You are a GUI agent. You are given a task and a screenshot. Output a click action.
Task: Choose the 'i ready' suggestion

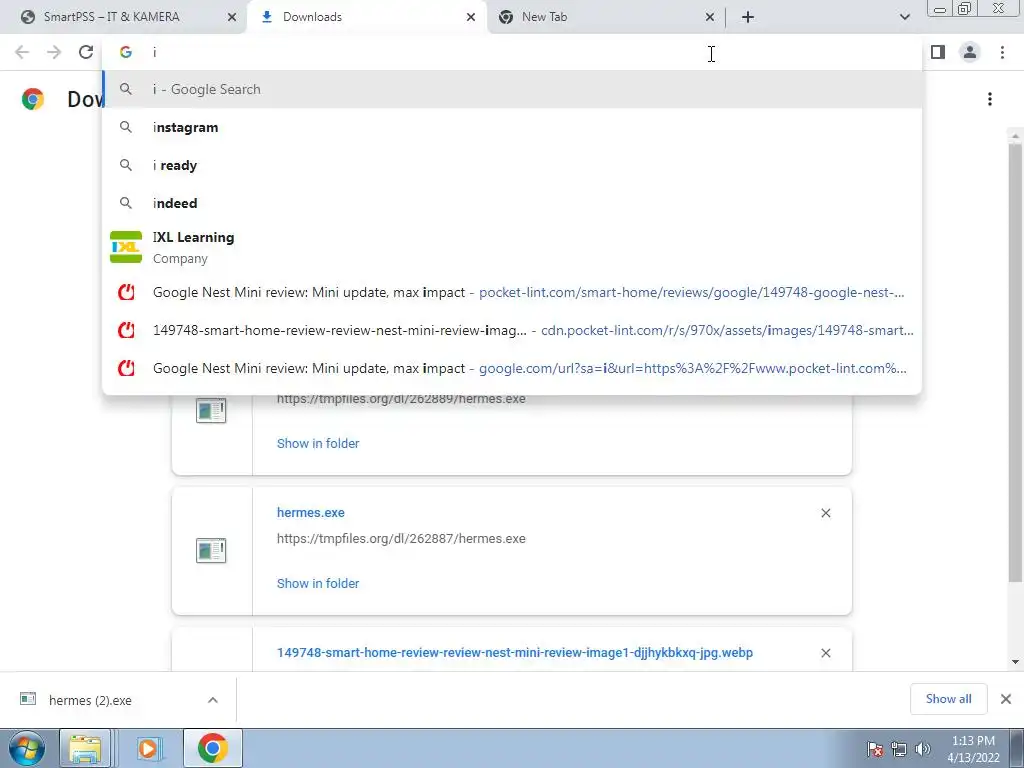point(513,165)
